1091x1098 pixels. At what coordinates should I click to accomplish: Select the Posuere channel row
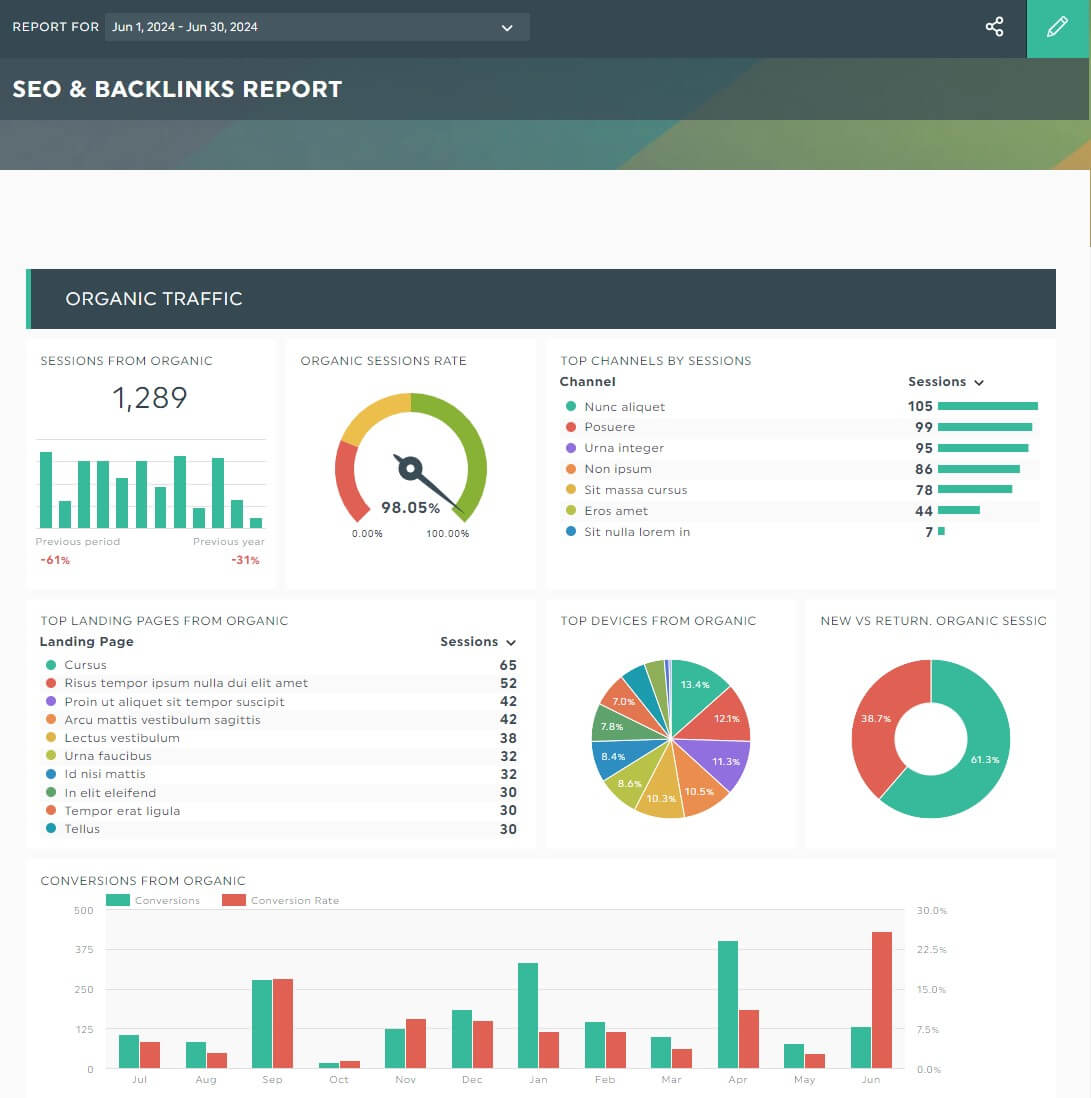(x=800, y=427)
